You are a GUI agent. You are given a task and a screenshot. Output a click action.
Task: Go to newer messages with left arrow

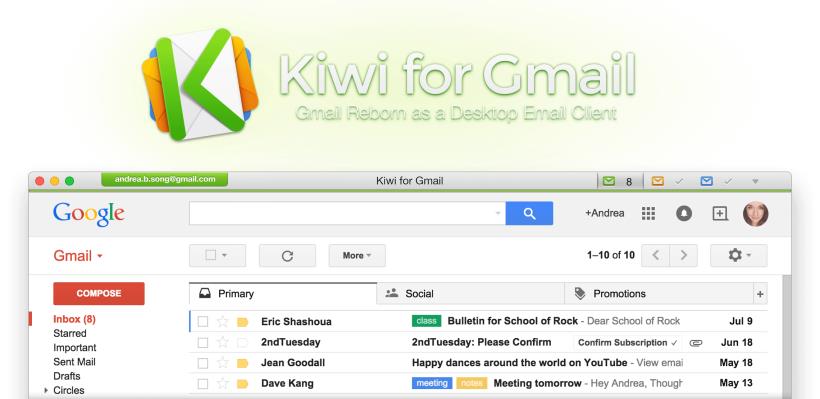click(655, 256)
